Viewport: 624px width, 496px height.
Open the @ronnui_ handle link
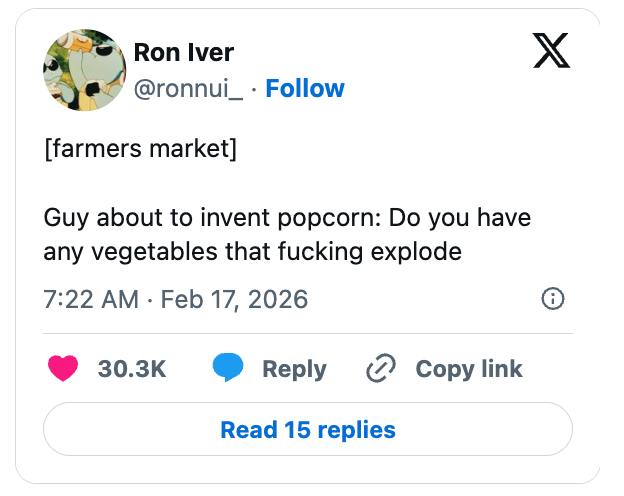188,88
